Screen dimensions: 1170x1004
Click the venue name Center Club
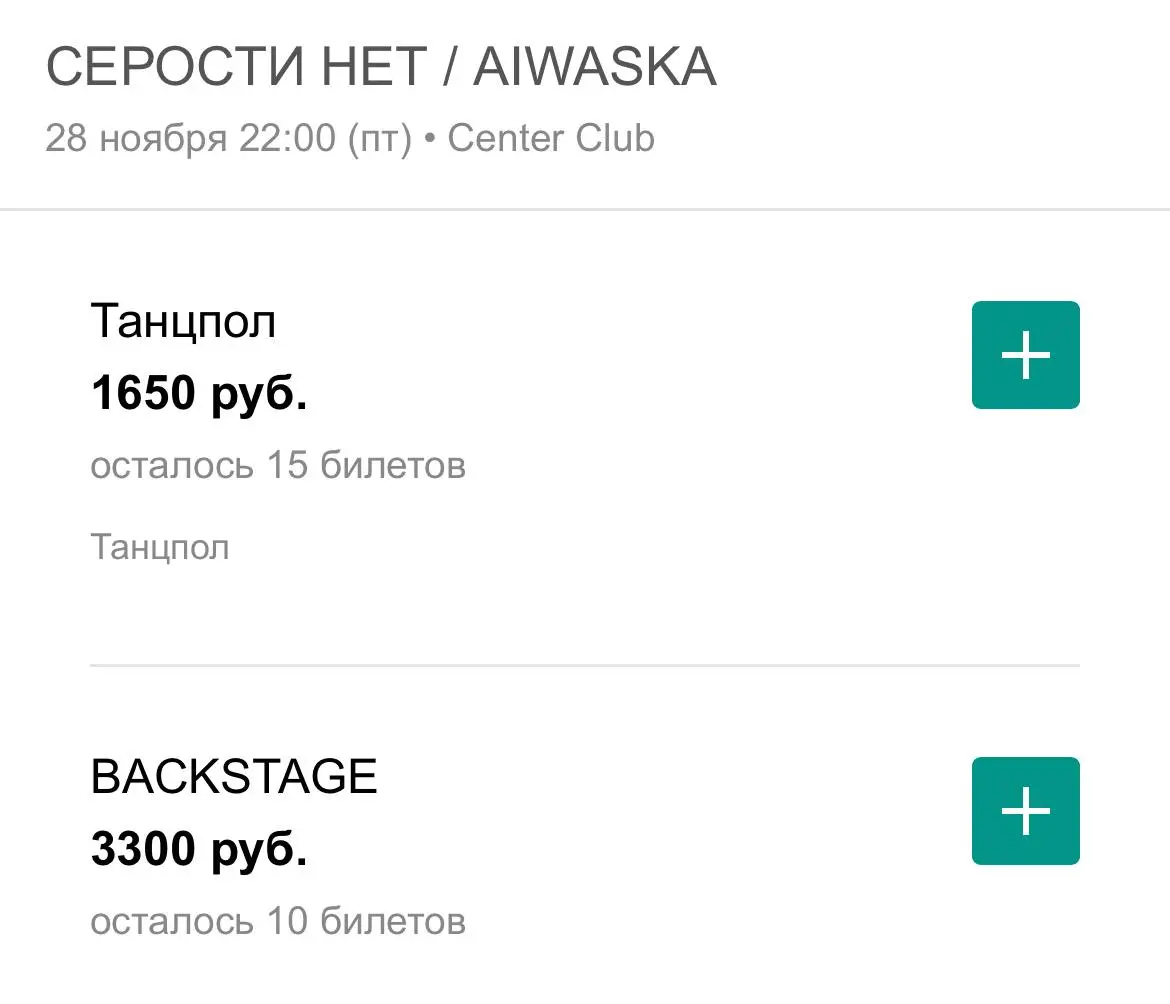tap(550, 138)
